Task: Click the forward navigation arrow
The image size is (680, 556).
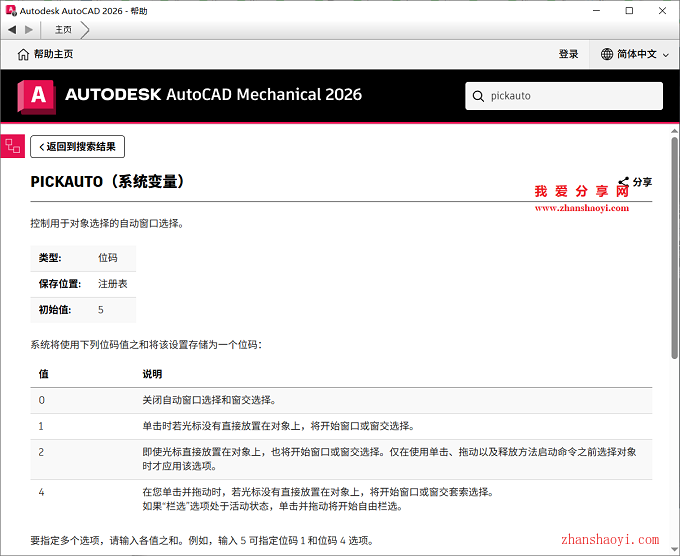Action: coord(29,29)
